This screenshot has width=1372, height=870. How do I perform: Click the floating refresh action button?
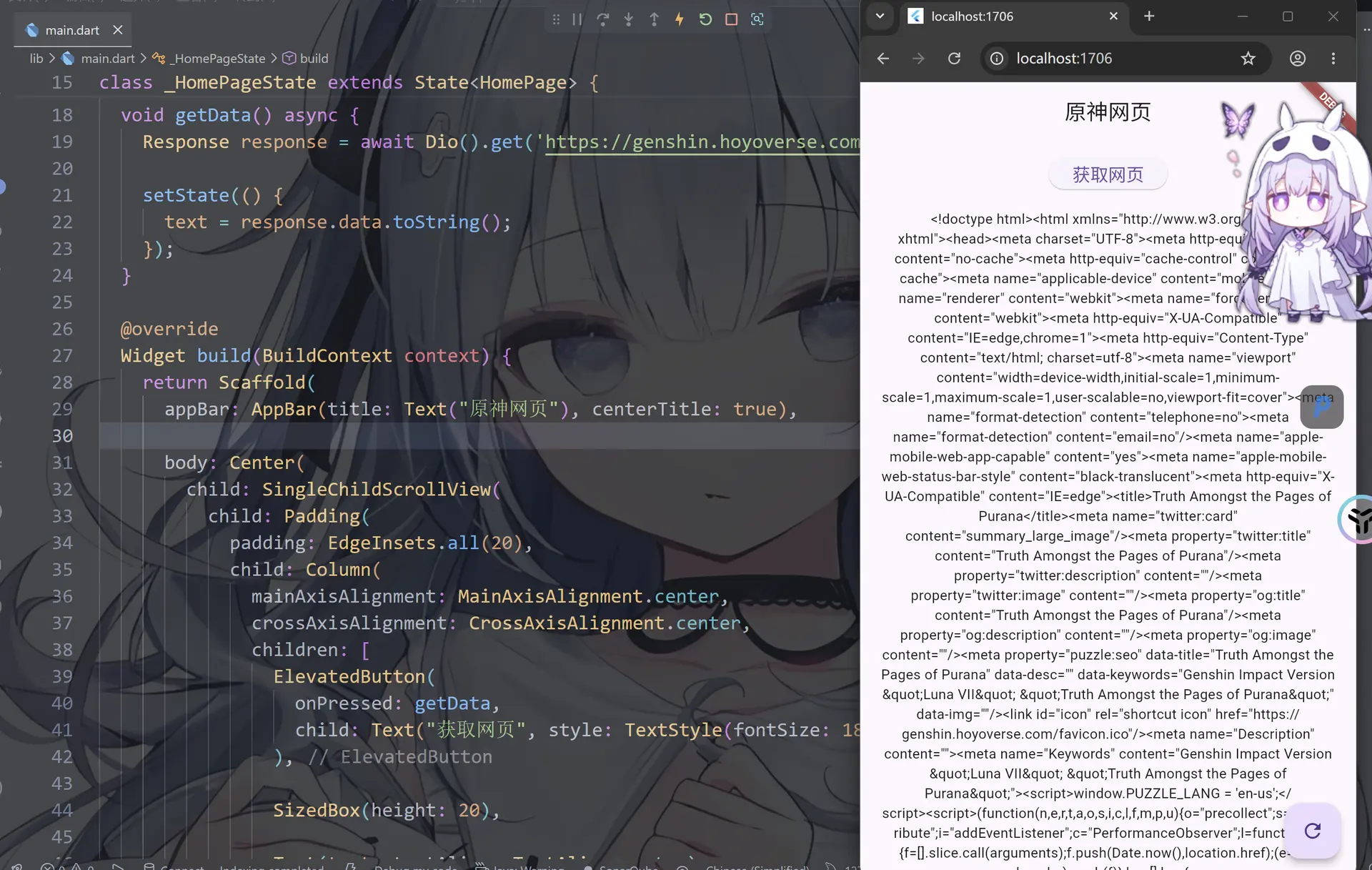[x=1312, y=831]
